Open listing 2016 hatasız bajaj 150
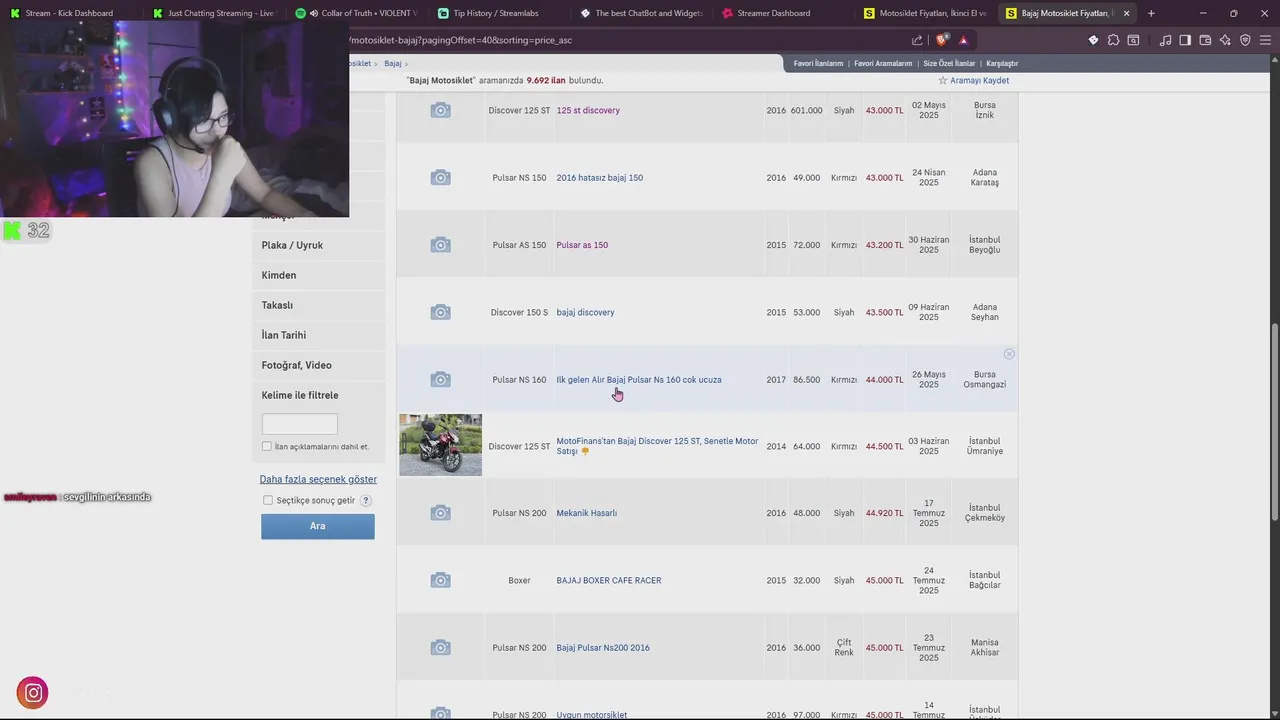1280x720 pixels. pos(600,178)
